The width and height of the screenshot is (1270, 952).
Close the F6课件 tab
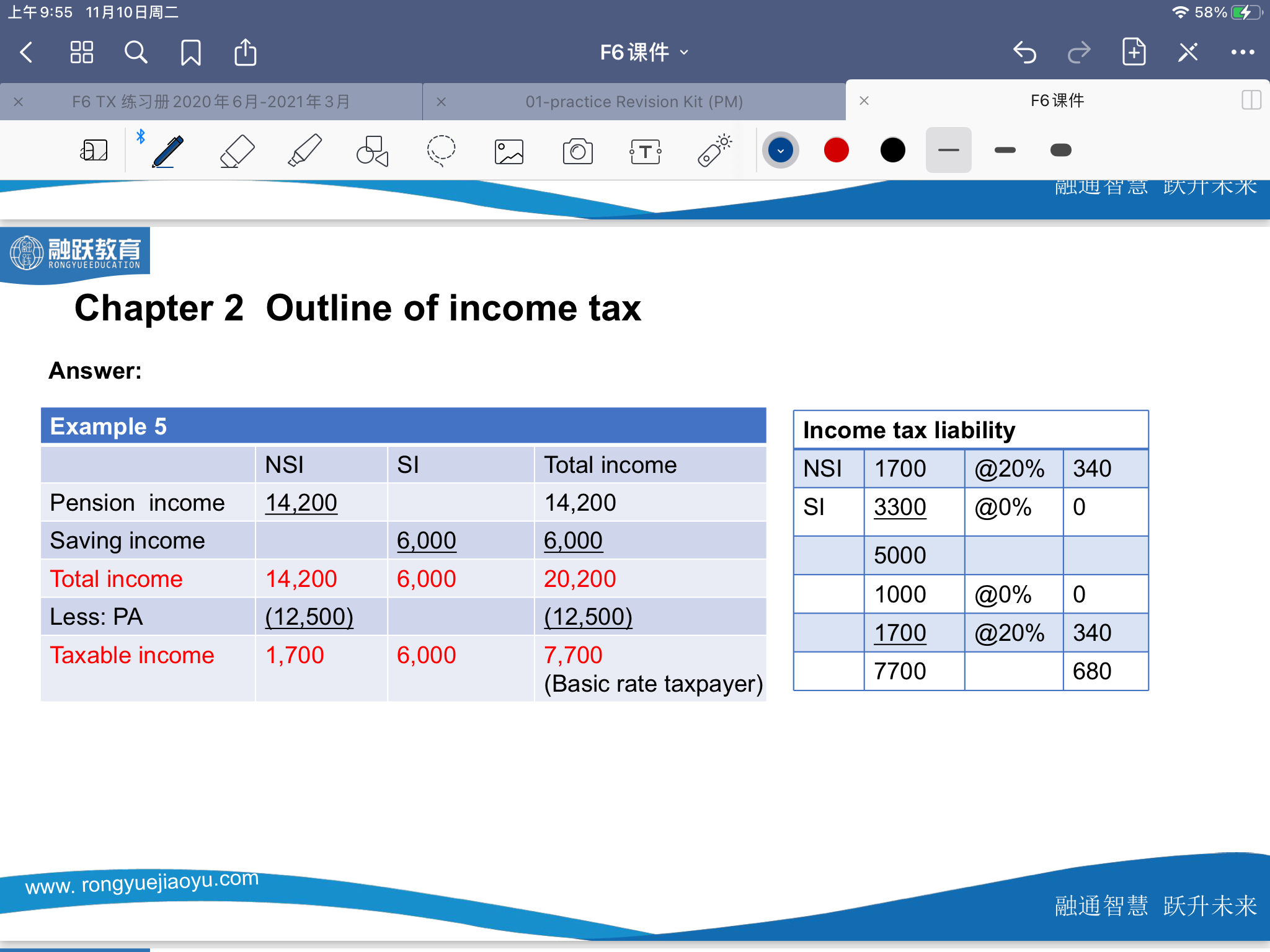864,100
